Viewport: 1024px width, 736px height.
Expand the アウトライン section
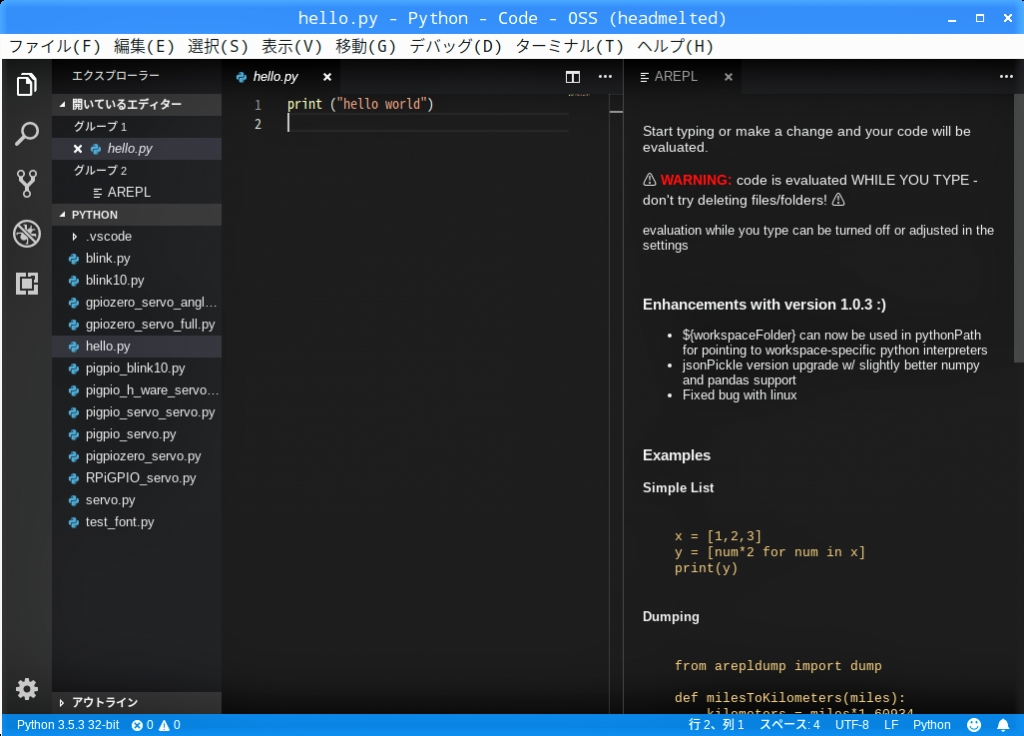[x=62, y=703]
